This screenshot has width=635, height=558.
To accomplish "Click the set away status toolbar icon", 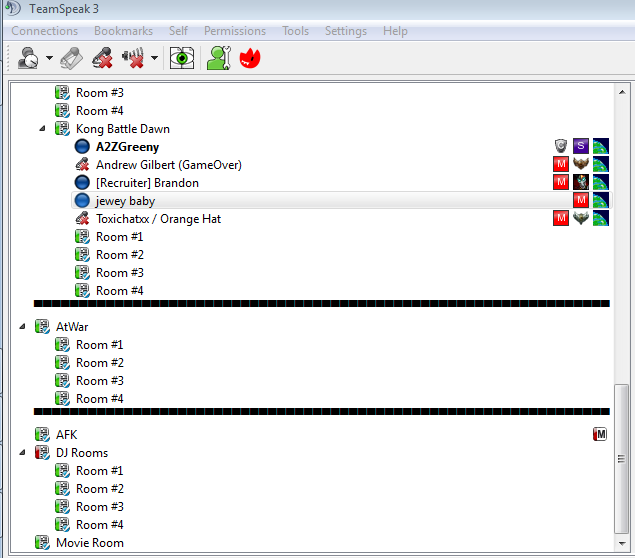I will pos(28,58).
